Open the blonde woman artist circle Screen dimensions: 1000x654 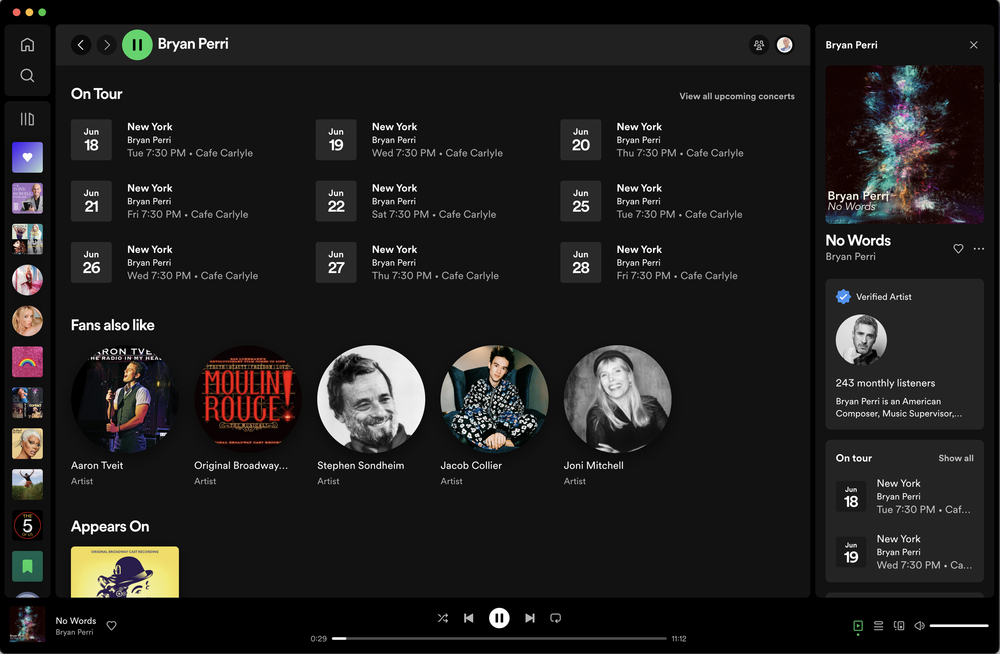[27, 321]
